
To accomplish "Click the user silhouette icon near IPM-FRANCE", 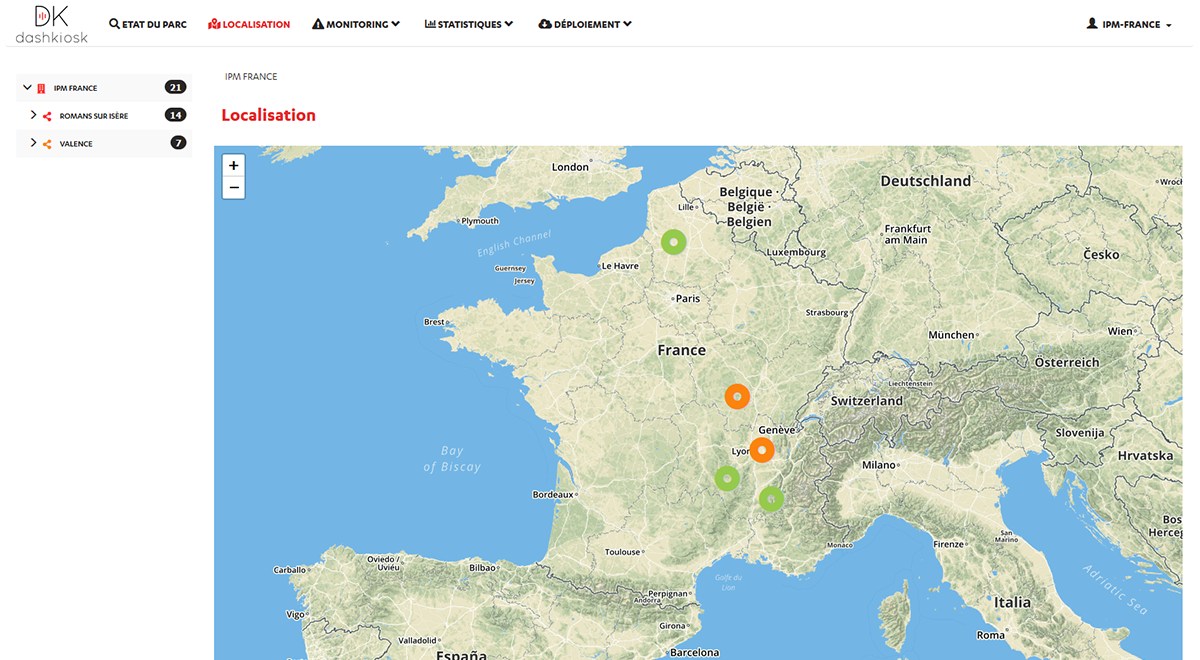I will click(1090, 22).
